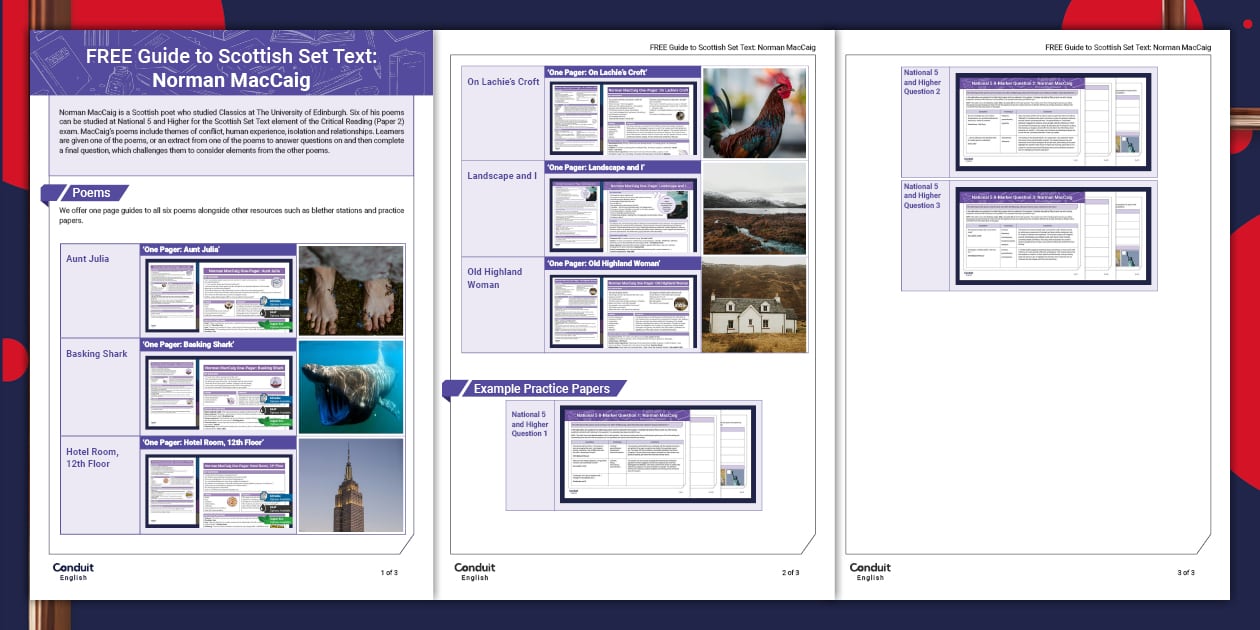Screen dimensions: 1260x630
Task: Select the 'Poems' section heading
Action: 90,193
